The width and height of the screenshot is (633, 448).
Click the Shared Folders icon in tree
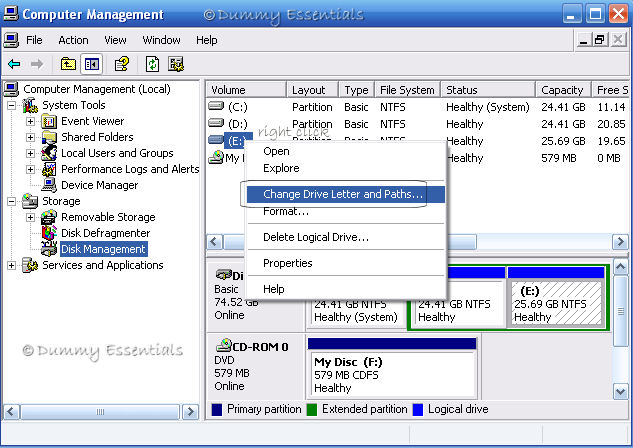pos(49,137)
